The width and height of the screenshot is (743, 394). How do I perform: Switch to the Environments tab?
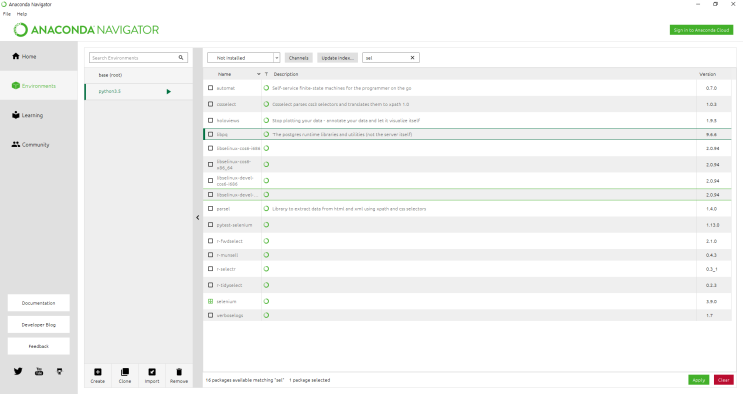click(x=39, y=86)
